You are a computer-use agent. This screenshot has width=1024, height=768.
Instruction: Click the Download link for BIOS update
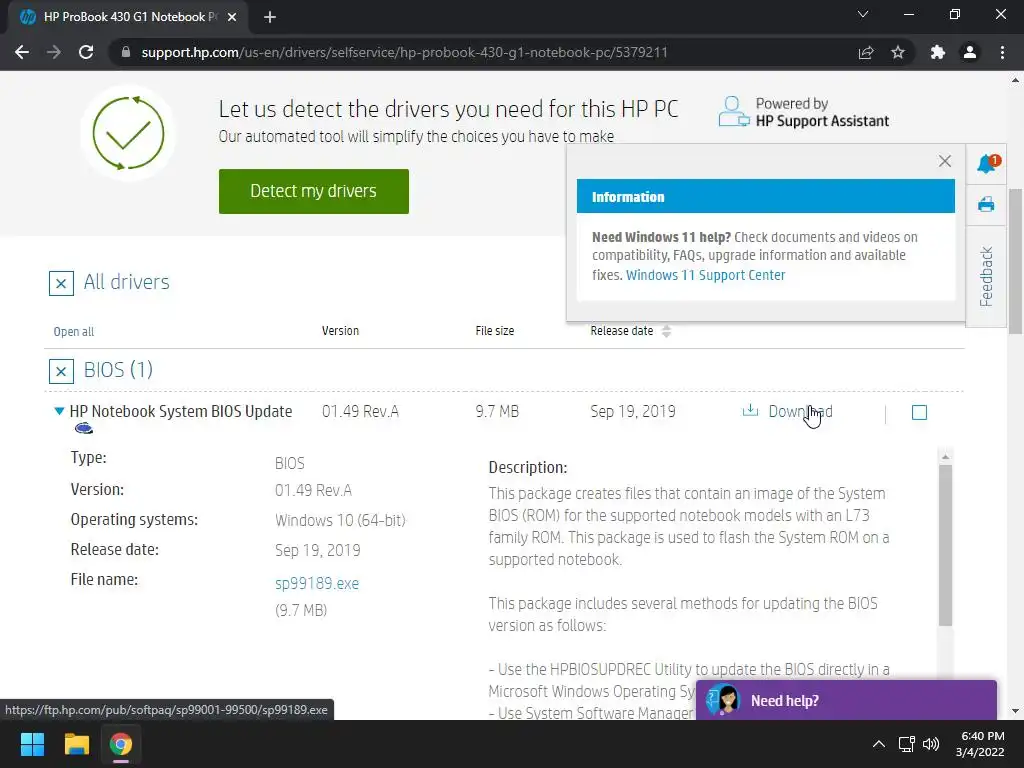(800, 411)
